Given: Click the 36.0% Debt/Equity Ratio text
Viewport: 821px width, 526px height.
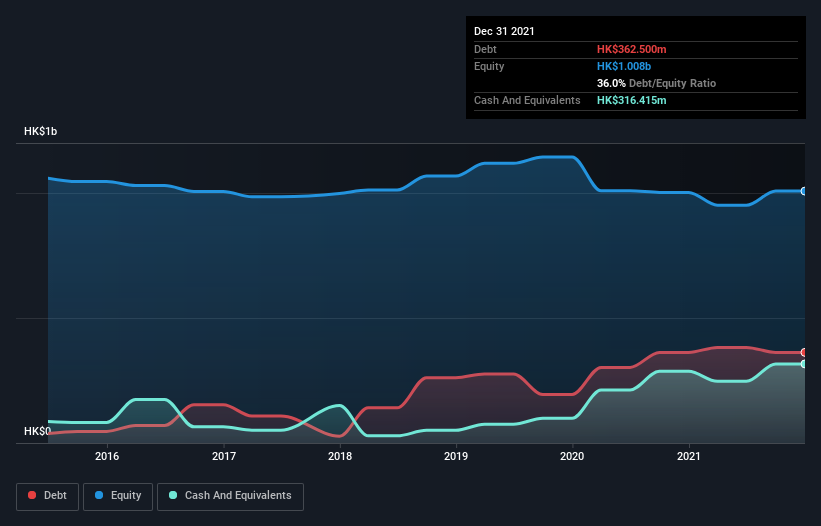Looking at the screenshot, I should tap(656, 83).
